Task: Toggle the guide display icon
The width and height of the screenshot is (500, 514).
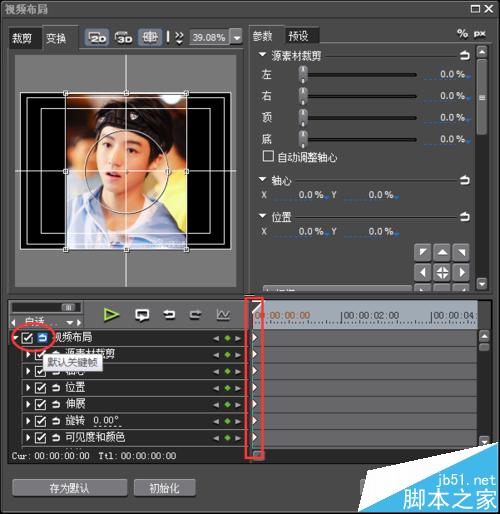Action: pyautogui.click(x=150, y=37)
